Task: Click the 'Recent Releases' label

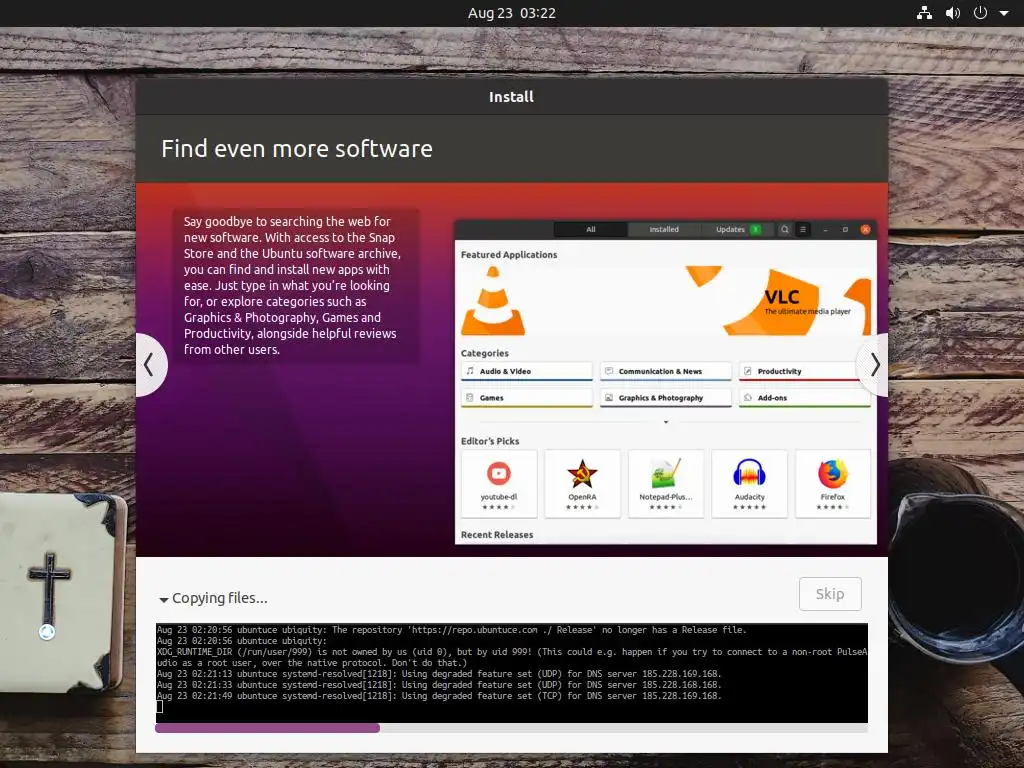Action: click(497, 535)
